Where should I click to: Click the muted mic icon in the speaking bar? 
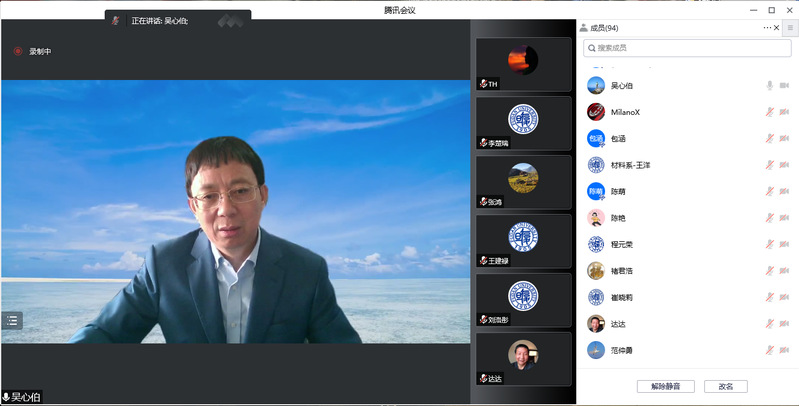coord(116,20)
